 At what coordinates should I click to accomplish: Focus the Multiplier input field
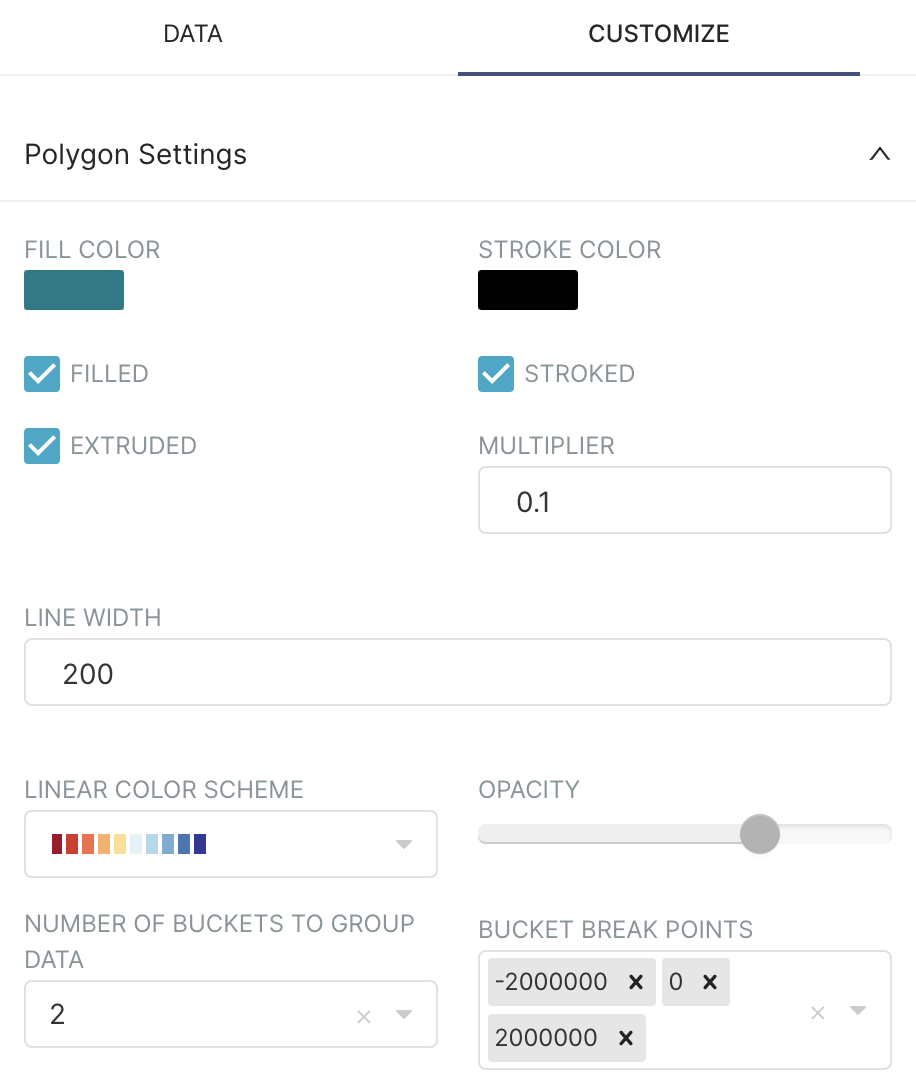(x=684, y=501)
